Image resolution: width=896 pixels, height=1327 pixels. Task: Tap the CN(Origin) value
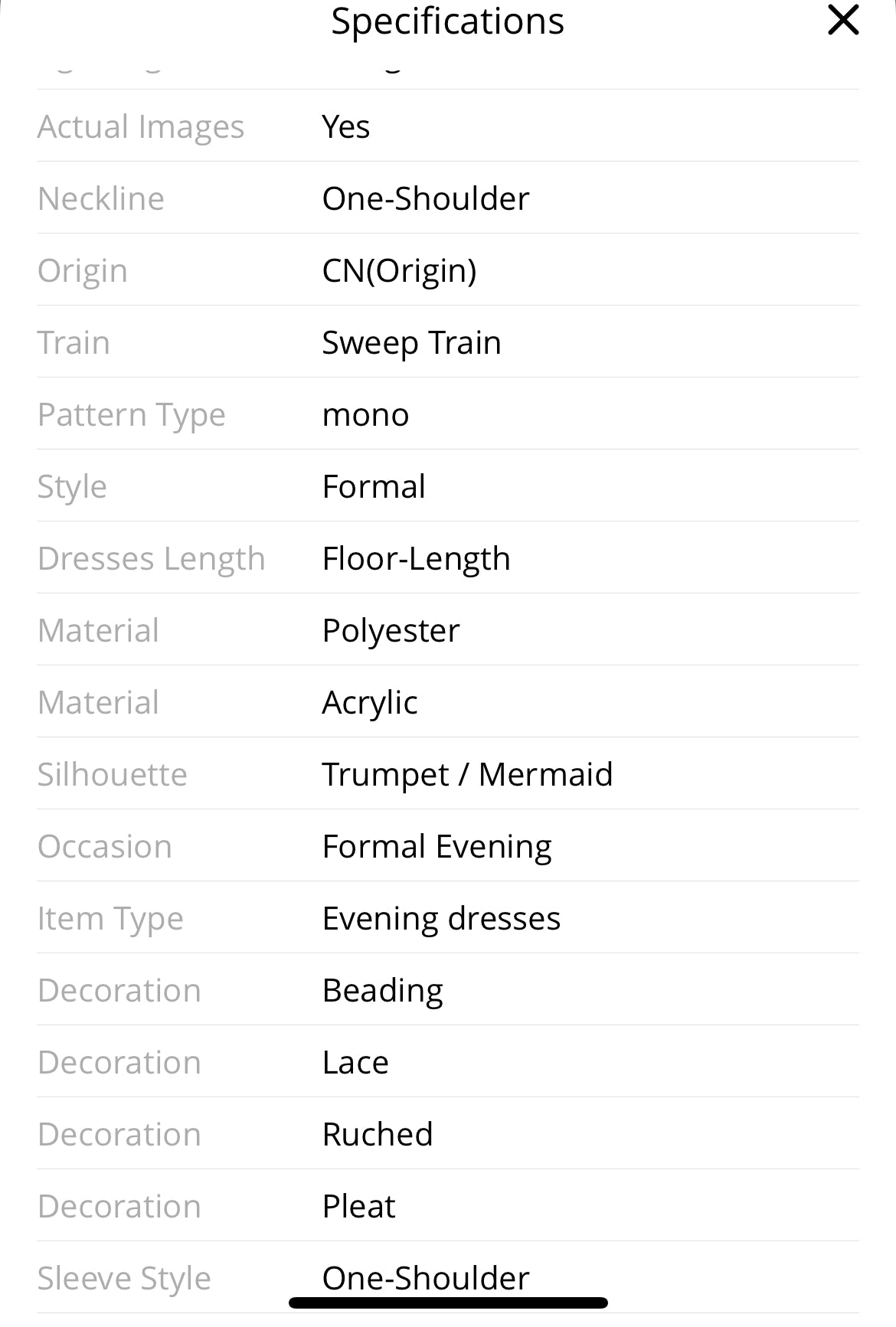click(x=399, y=271)
